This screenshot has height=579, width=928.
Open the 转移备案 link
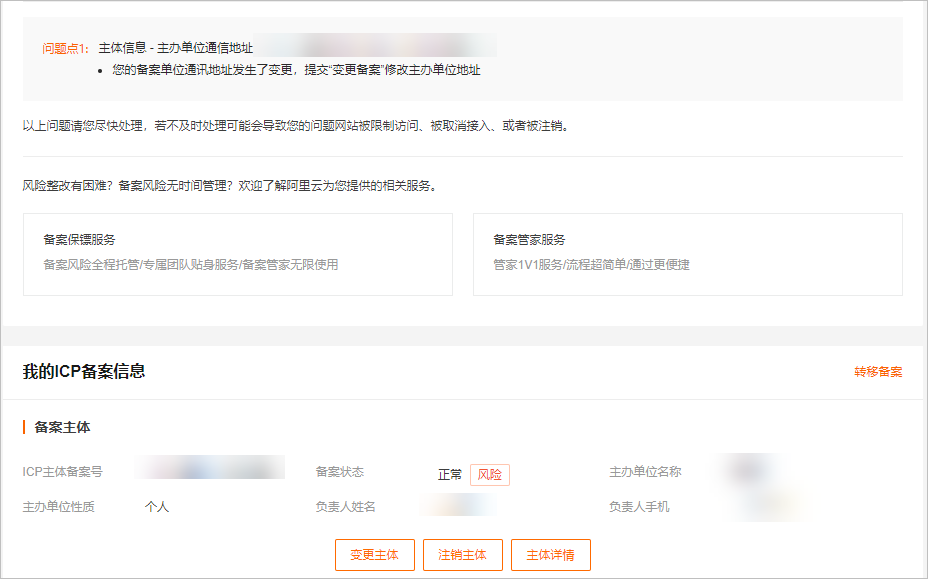point(878,372)
